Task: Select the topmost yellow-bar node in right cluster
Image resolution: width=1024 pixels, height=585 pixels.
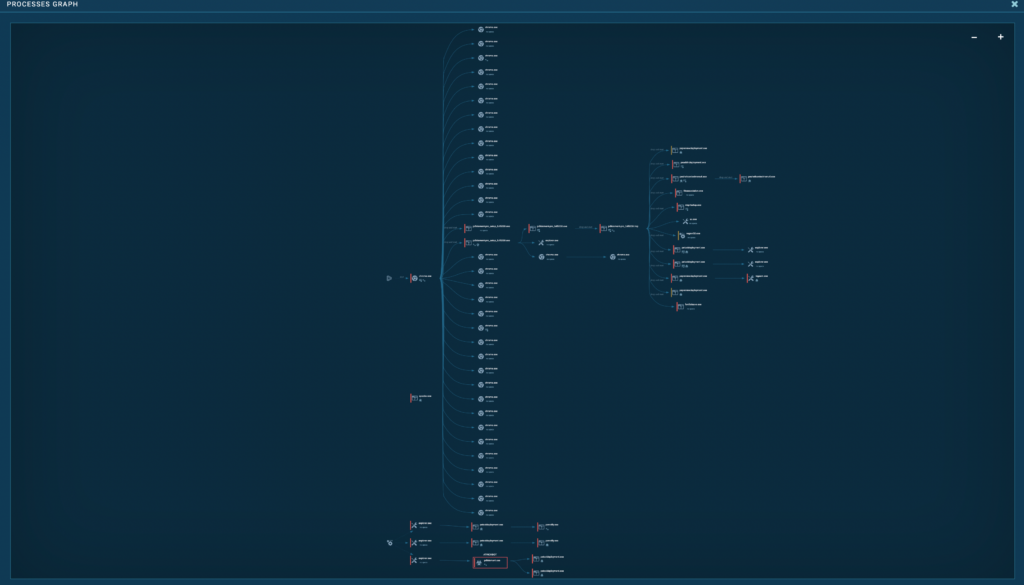Action: pos(676,150)
